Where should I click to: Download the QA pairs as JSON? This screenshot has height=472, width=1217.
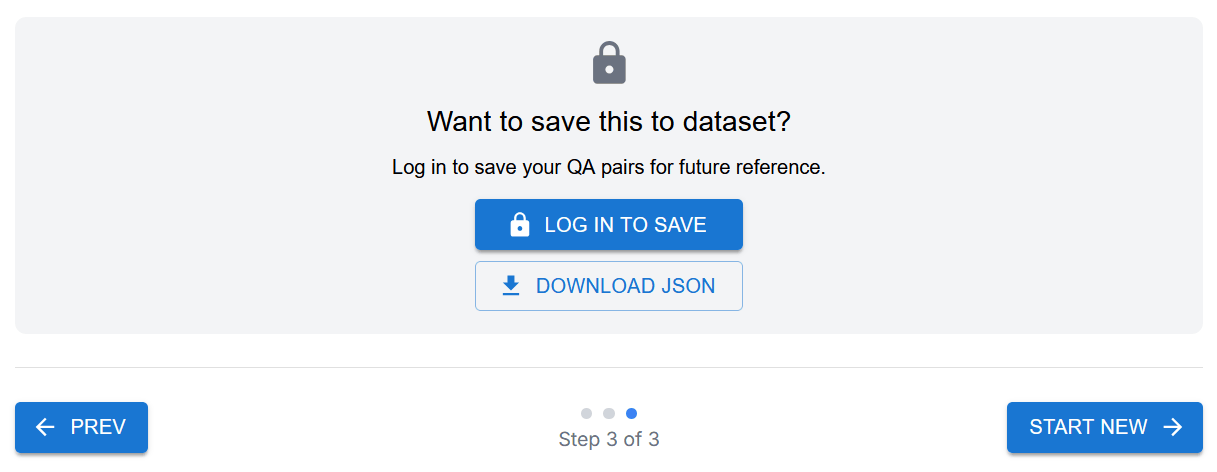point(608,286)
